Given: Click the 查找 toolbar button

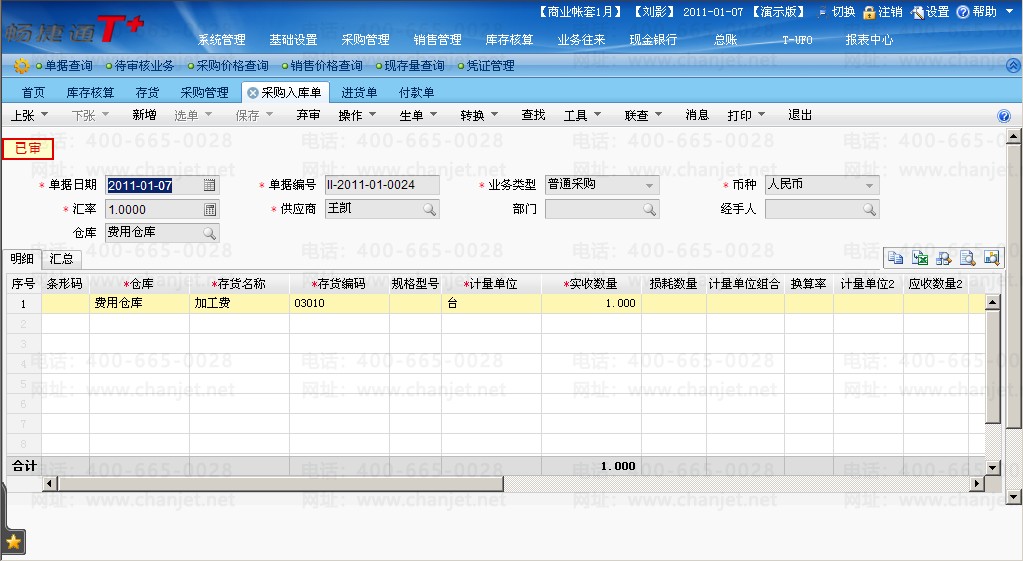Looking at the screenshot, I should 533,115.
